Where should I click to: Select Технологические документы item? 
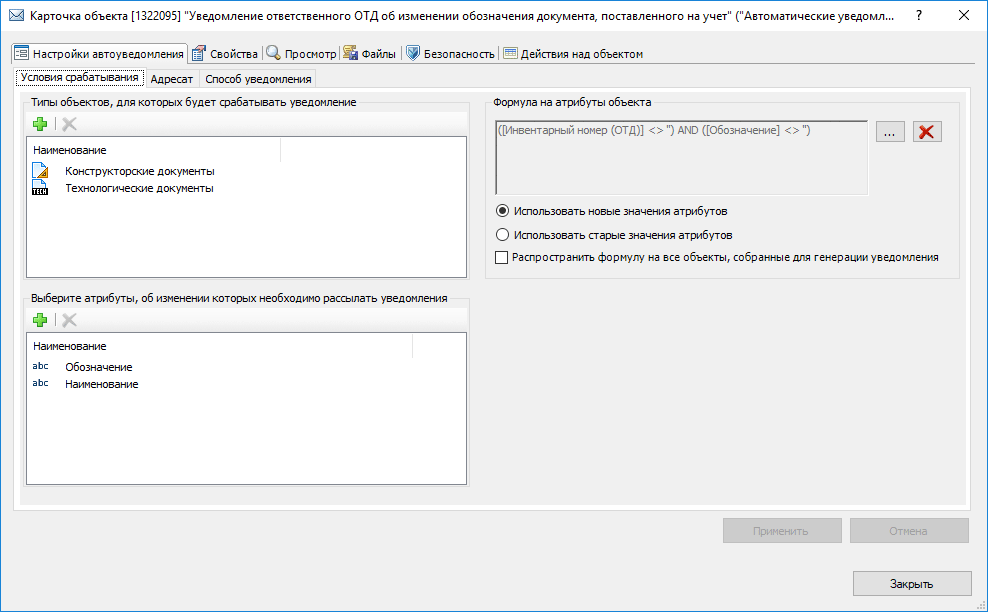139,188
